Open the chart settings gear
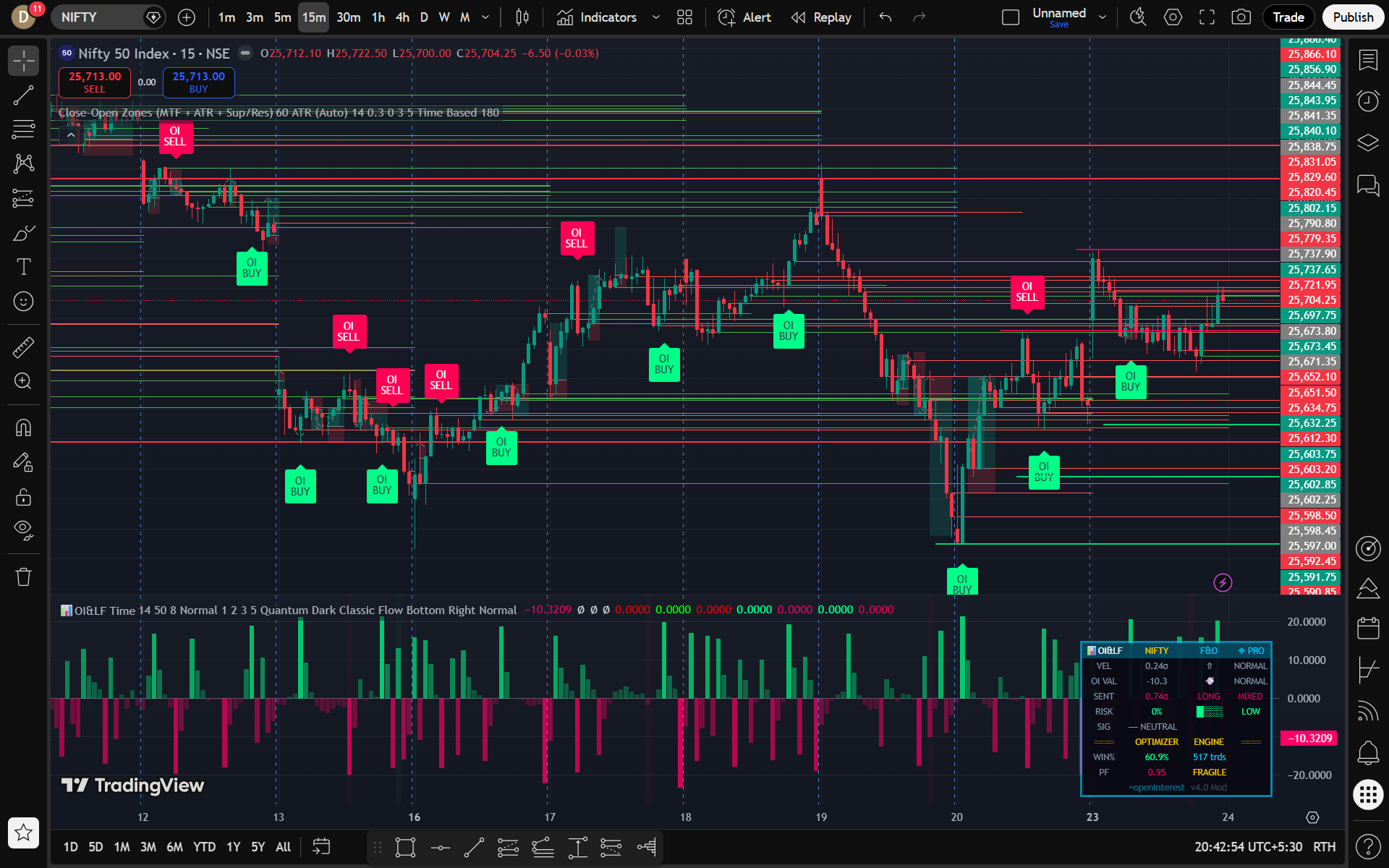This screenshot has width=1389, height=868. click(x=1173, y=17)
